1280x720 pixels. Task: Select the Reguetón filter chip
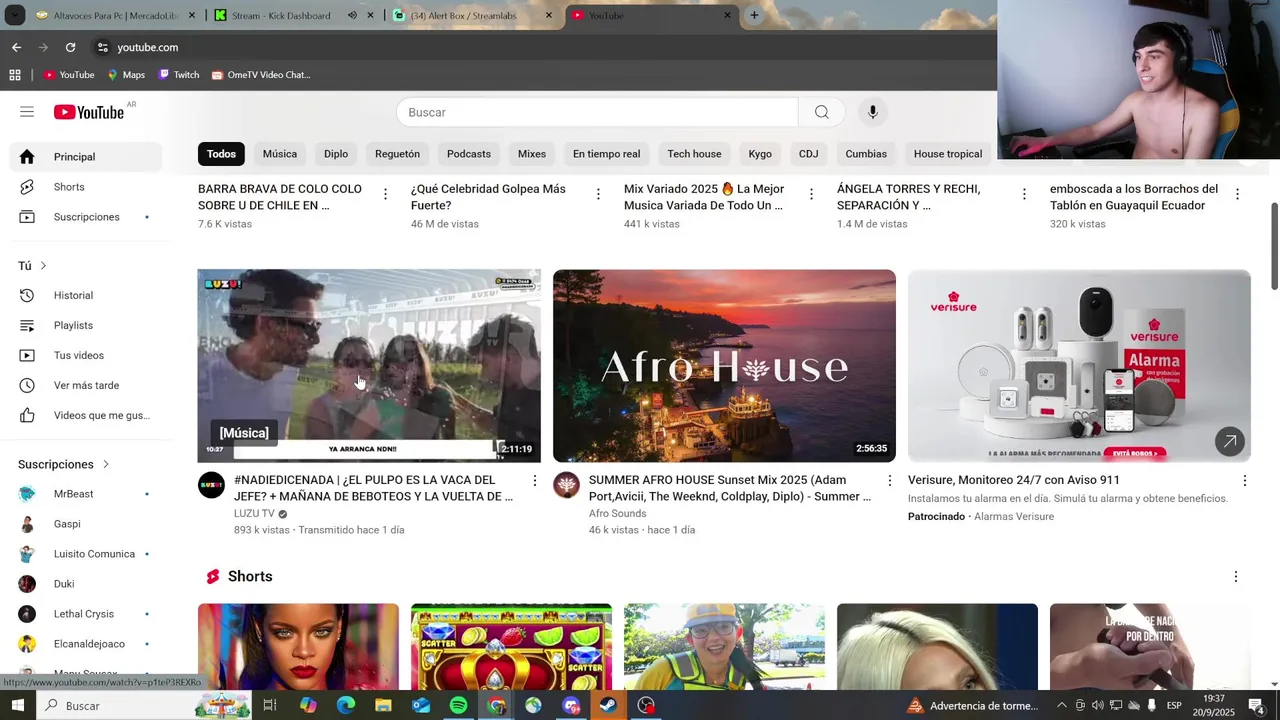point(397,154)
